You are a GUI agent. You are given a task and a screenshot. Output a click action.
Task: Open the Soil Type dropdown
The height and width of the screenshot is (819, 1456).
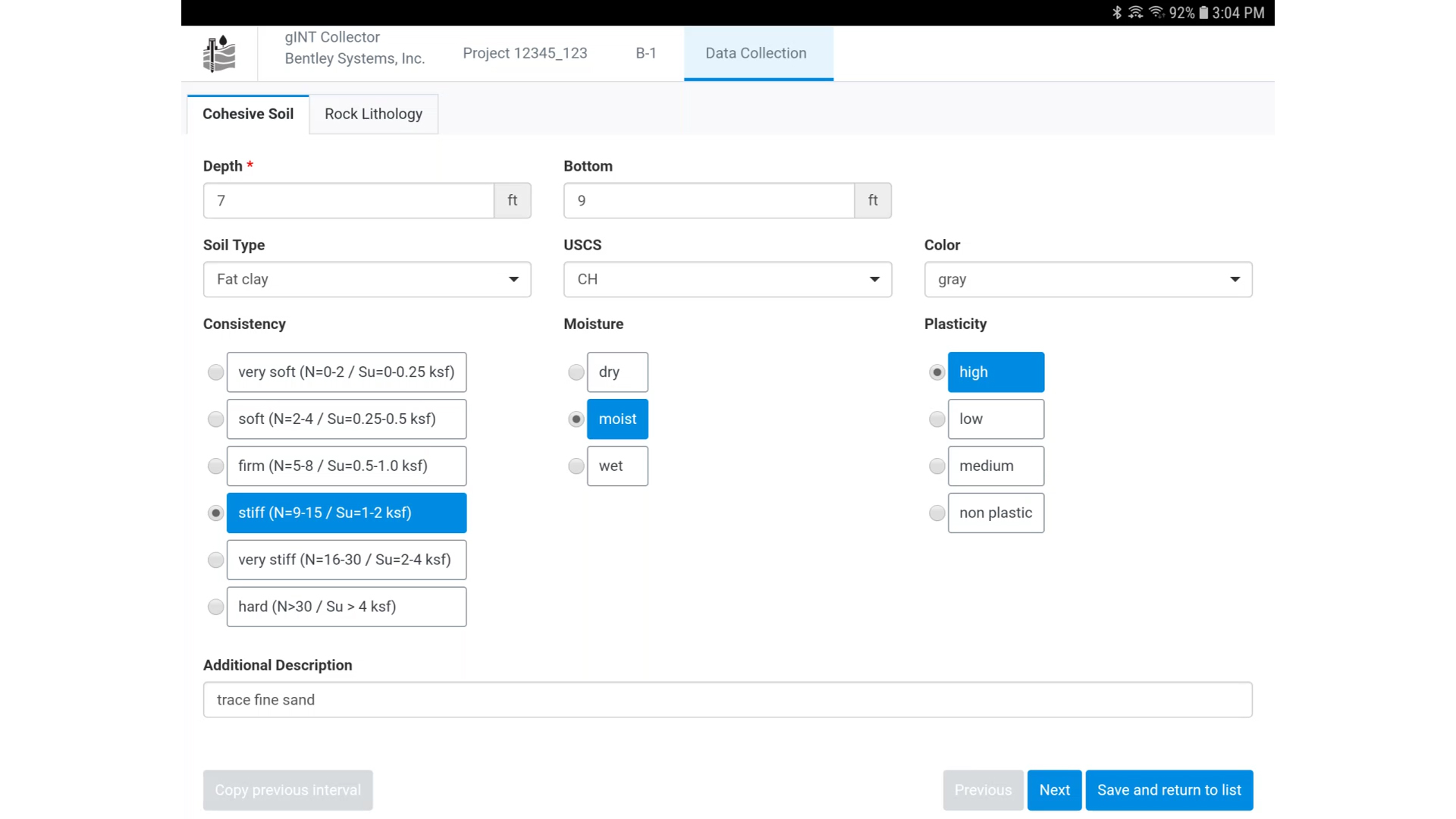tap(367, 279)
